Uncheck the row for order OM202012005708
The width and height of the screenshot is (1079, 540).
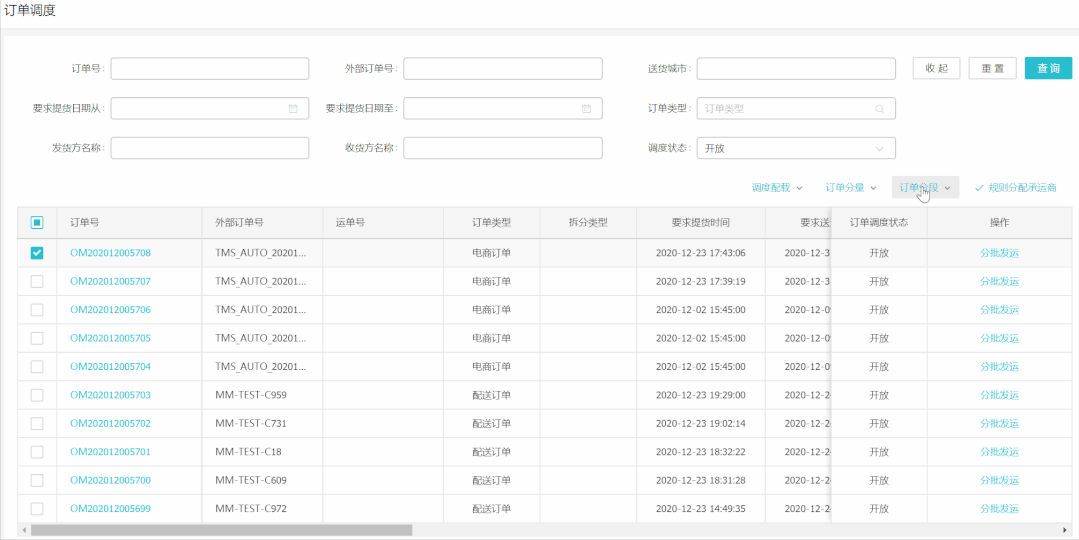37,253
